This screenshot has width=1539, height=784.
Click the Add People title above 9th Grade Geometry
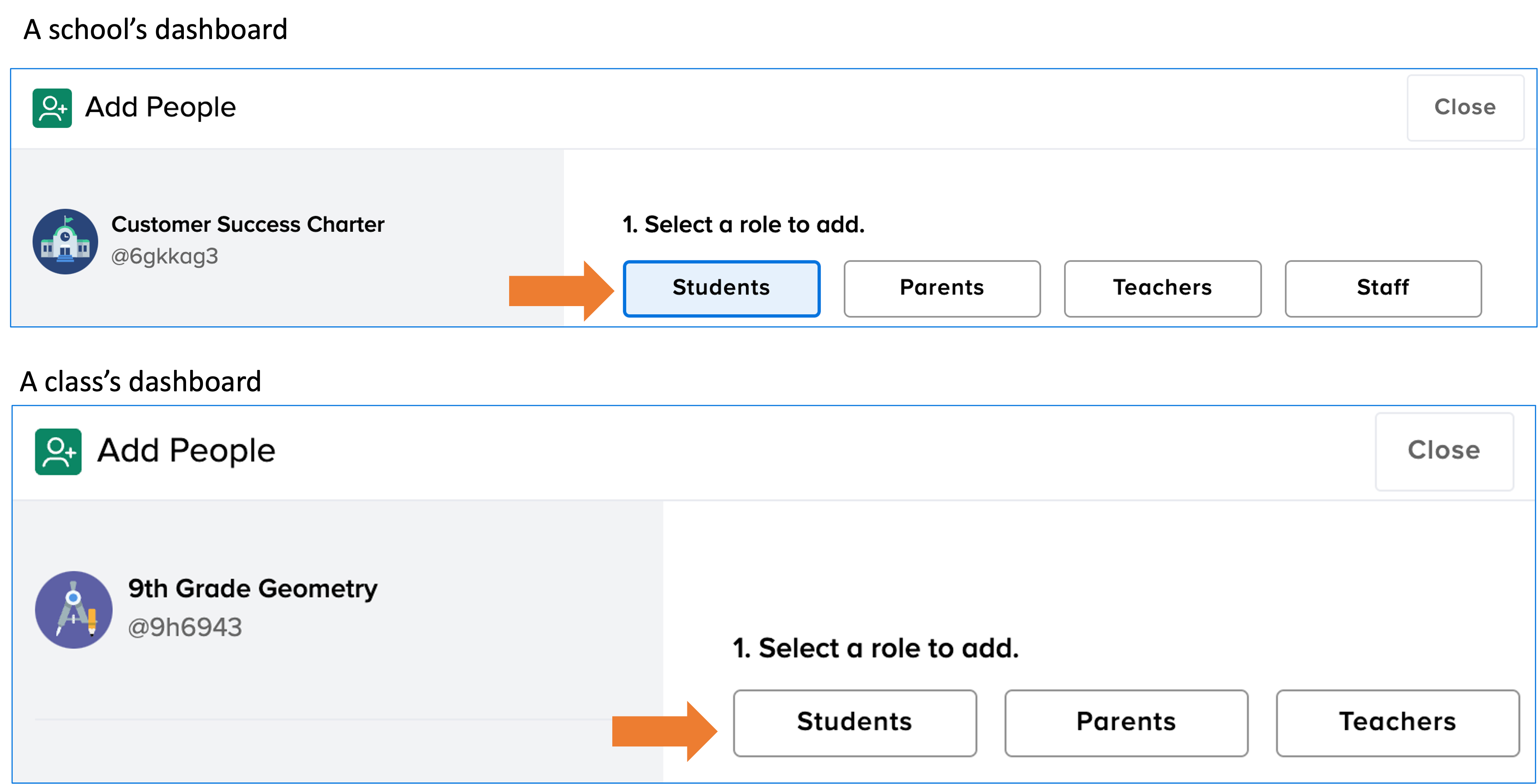point(186,451)
